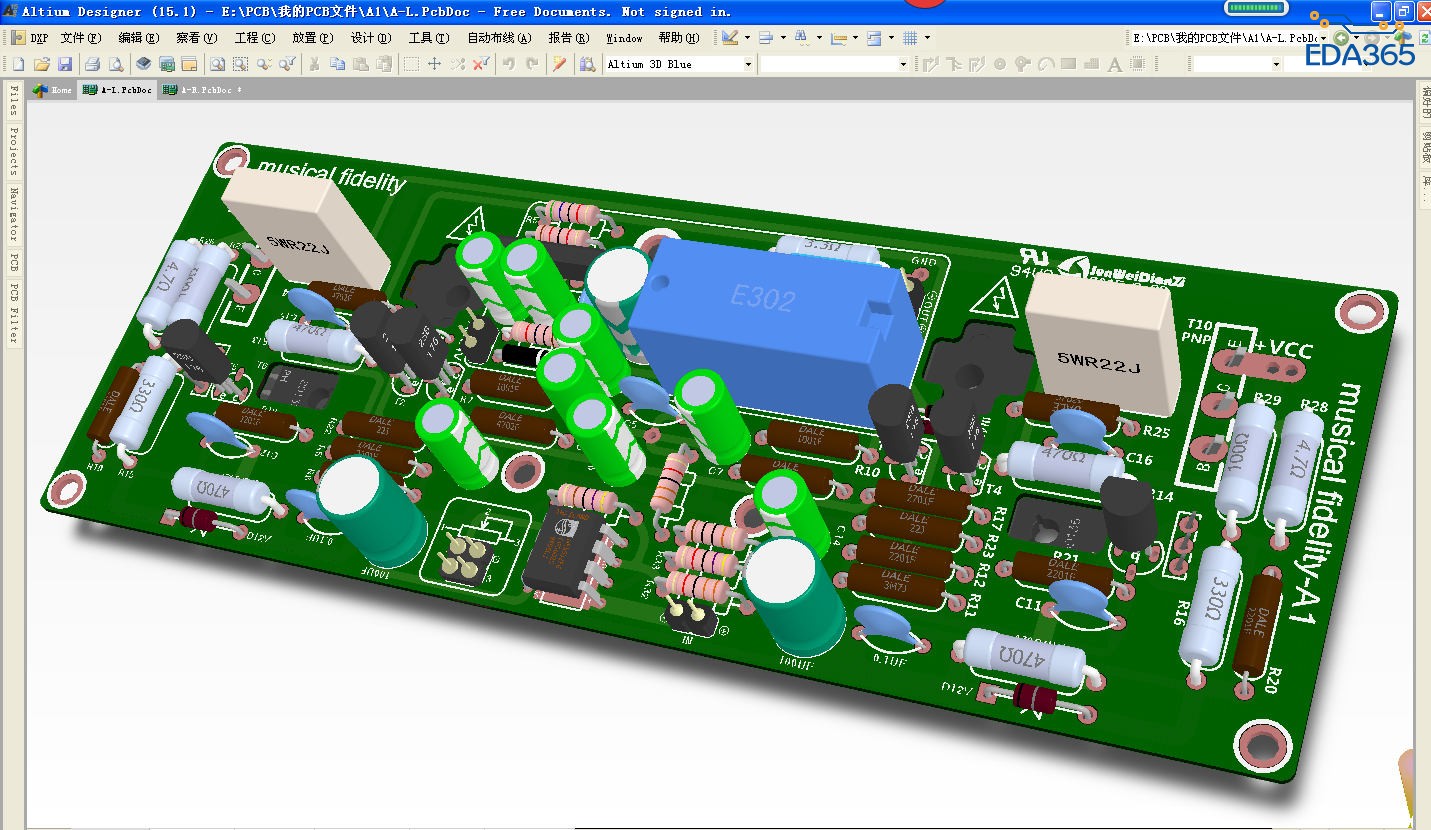This screenshot has height=830, width=1431.
Task: Open the Utility drawing tools icon
Action: point(730,38)
